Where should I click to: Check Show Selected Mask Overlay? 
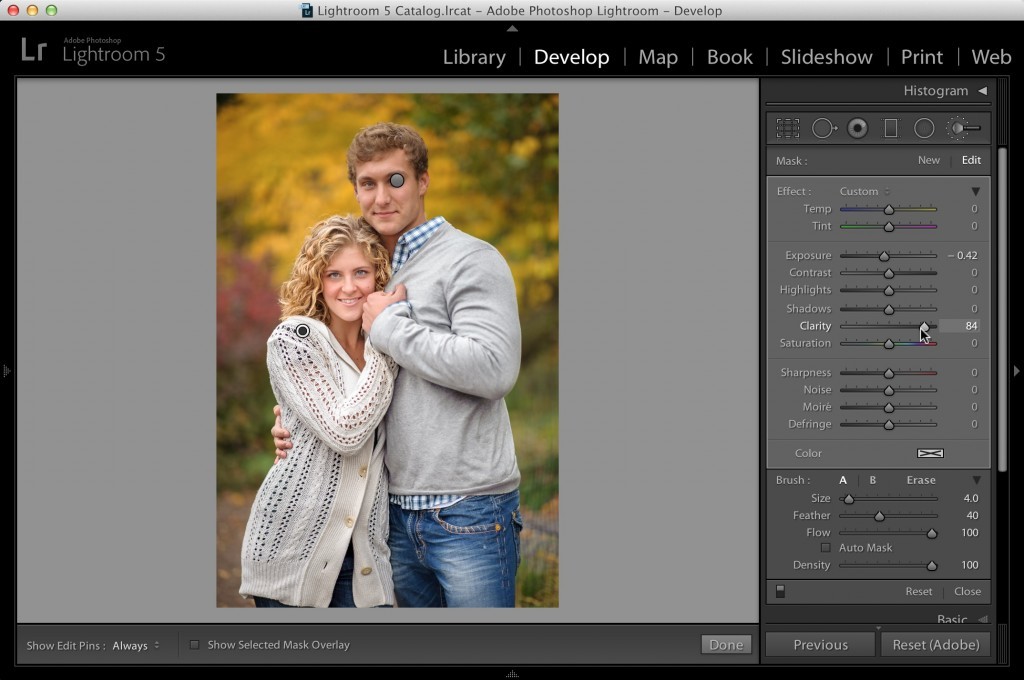[x=194, y=645]
